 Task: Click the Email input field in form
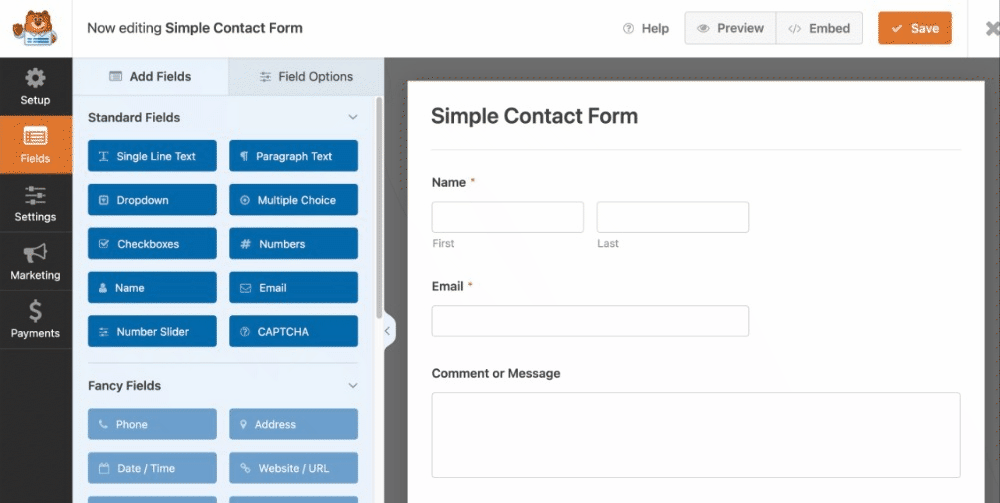[590, 321]
